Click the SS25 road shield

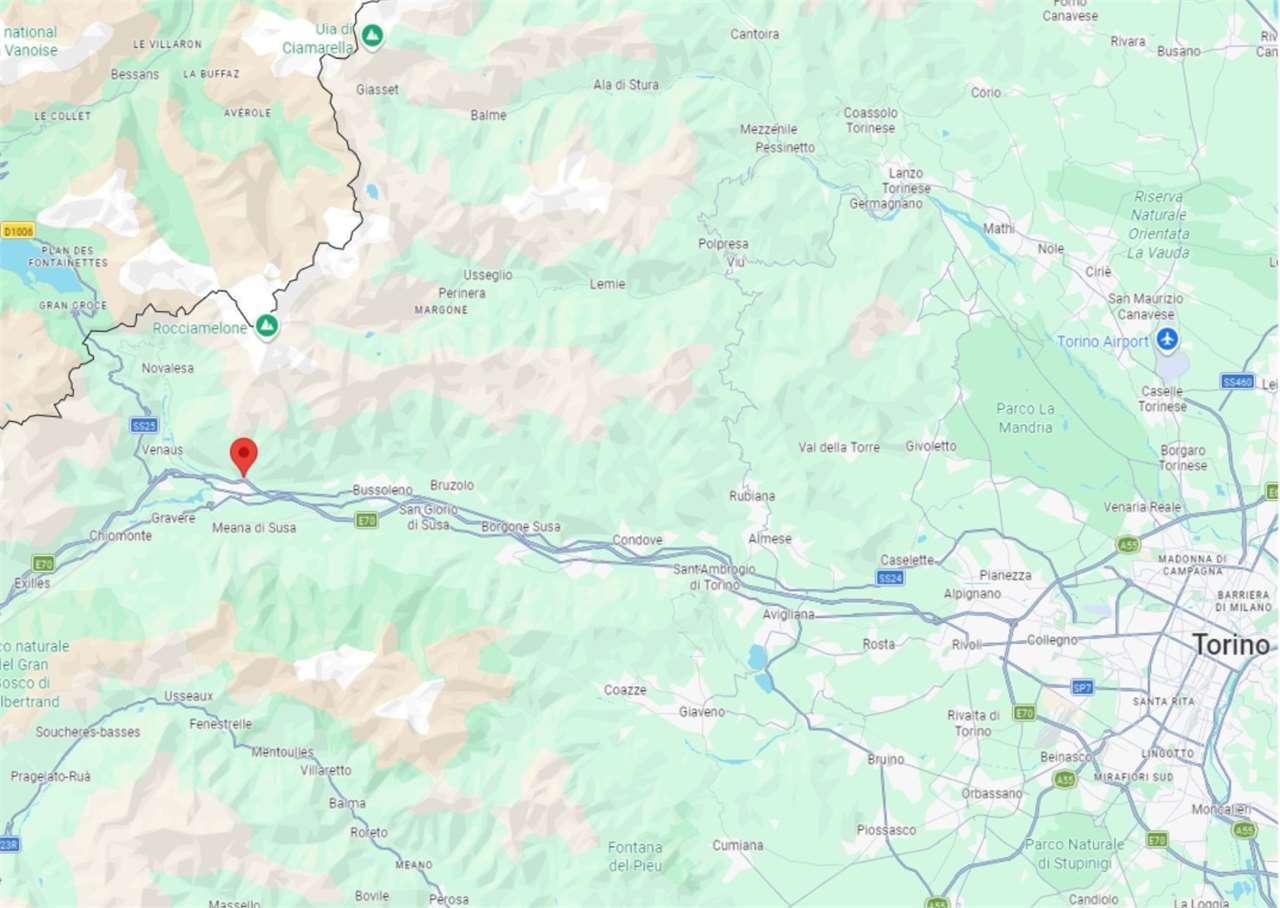point(144,425)
